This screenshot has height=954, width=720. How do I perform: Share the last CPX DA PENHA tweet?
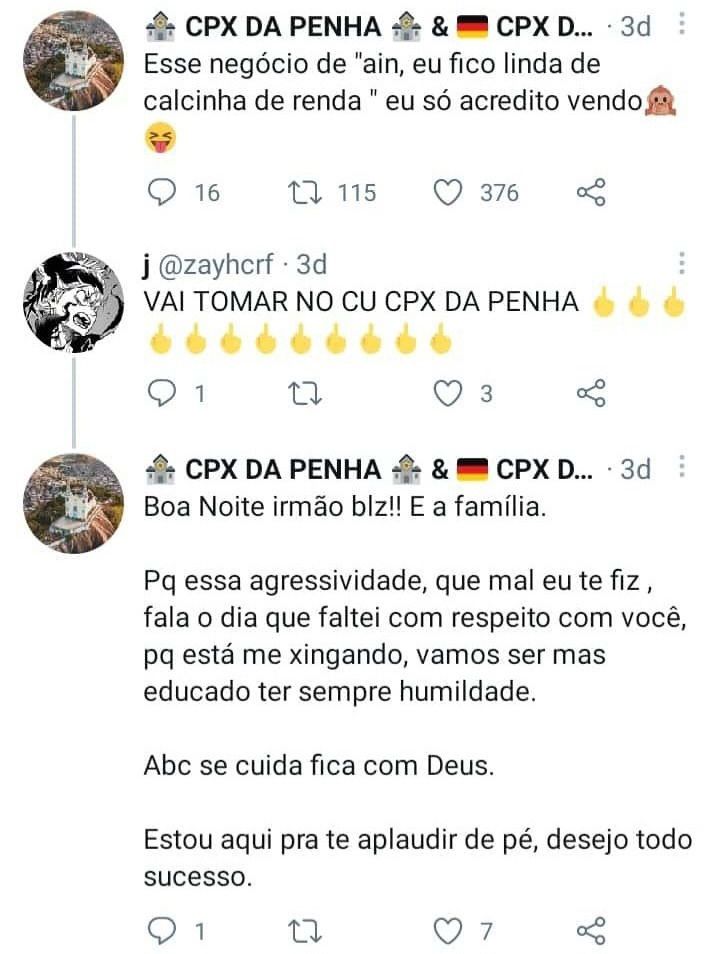point(591,930)
